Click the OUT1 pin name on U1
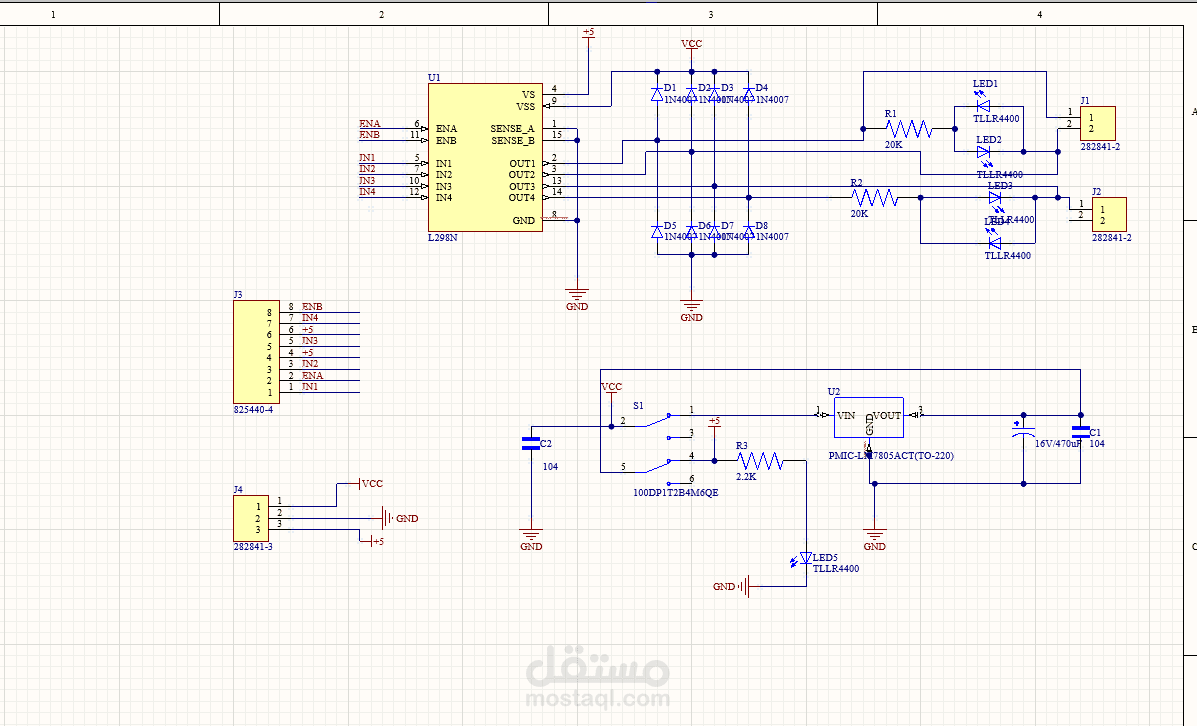 tap(522, 164)
